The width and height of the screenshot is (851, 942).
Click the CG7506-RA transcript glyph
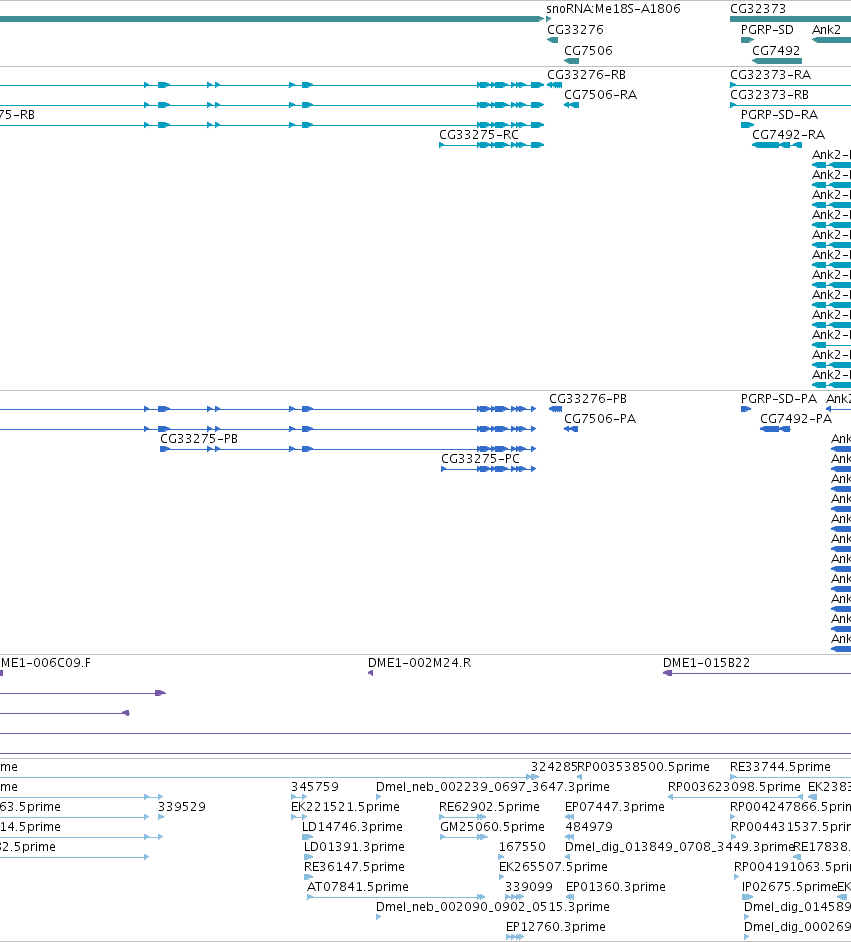tap(572, 105)
